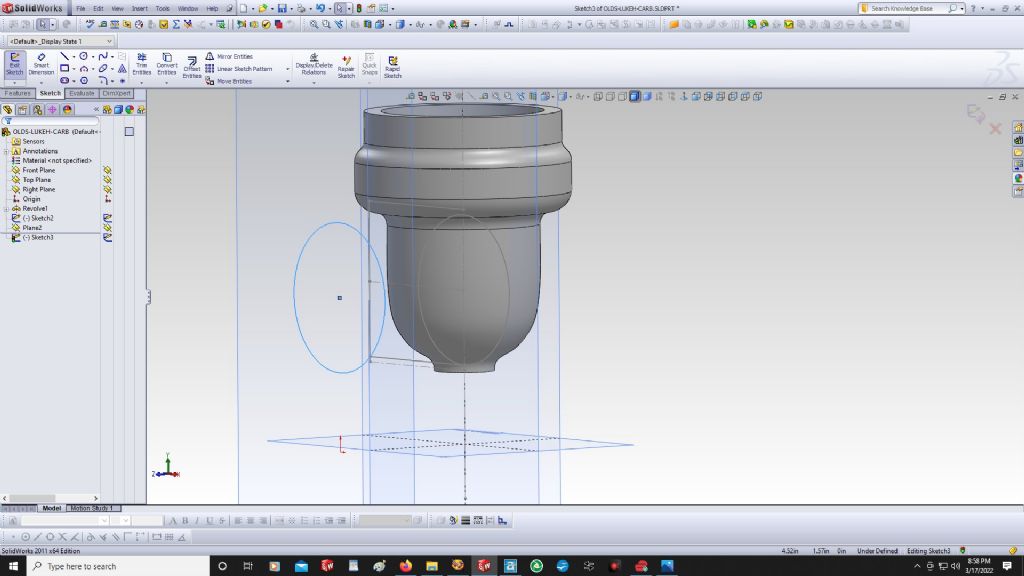Open the Appearances tab in task pane
Viewport: 1024px width, 576px height.
pyautogui.click(x=1018, y=178)
